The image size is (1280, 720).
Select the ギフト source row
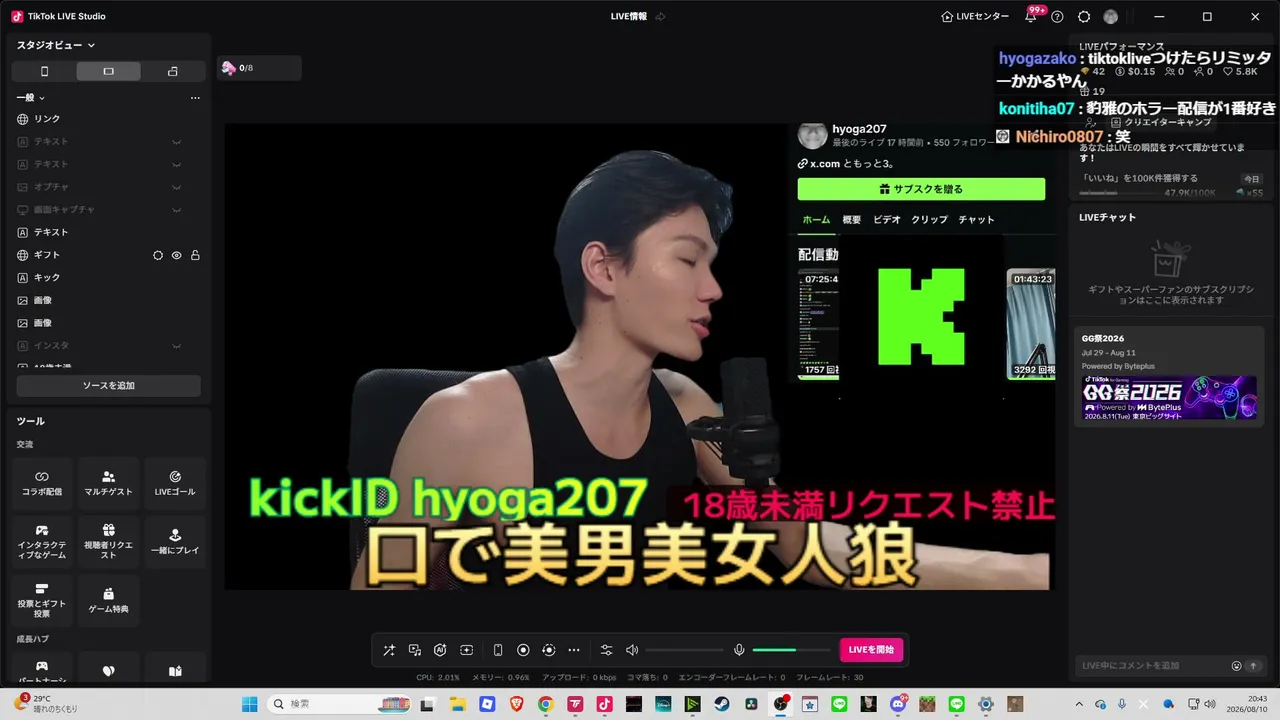108,255
